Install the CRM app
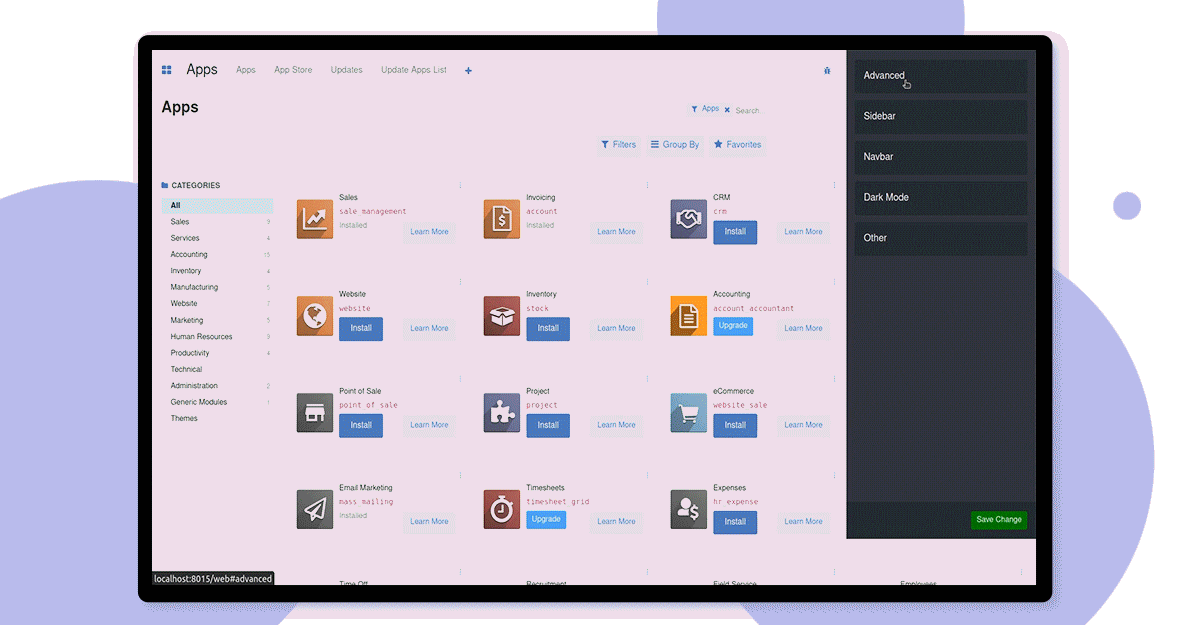 pos(735,232)
